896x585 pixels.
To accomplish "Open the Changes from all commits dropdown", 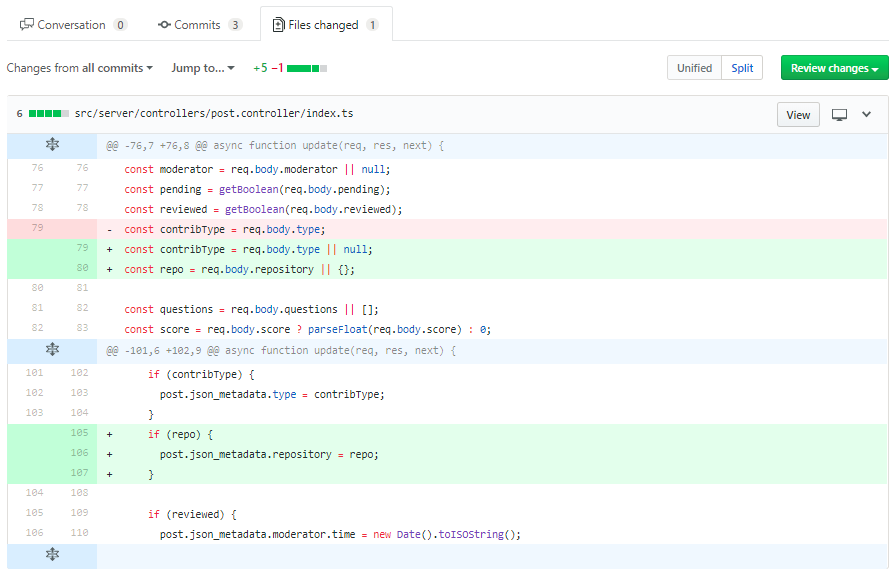I will click(x=79, y=68).
